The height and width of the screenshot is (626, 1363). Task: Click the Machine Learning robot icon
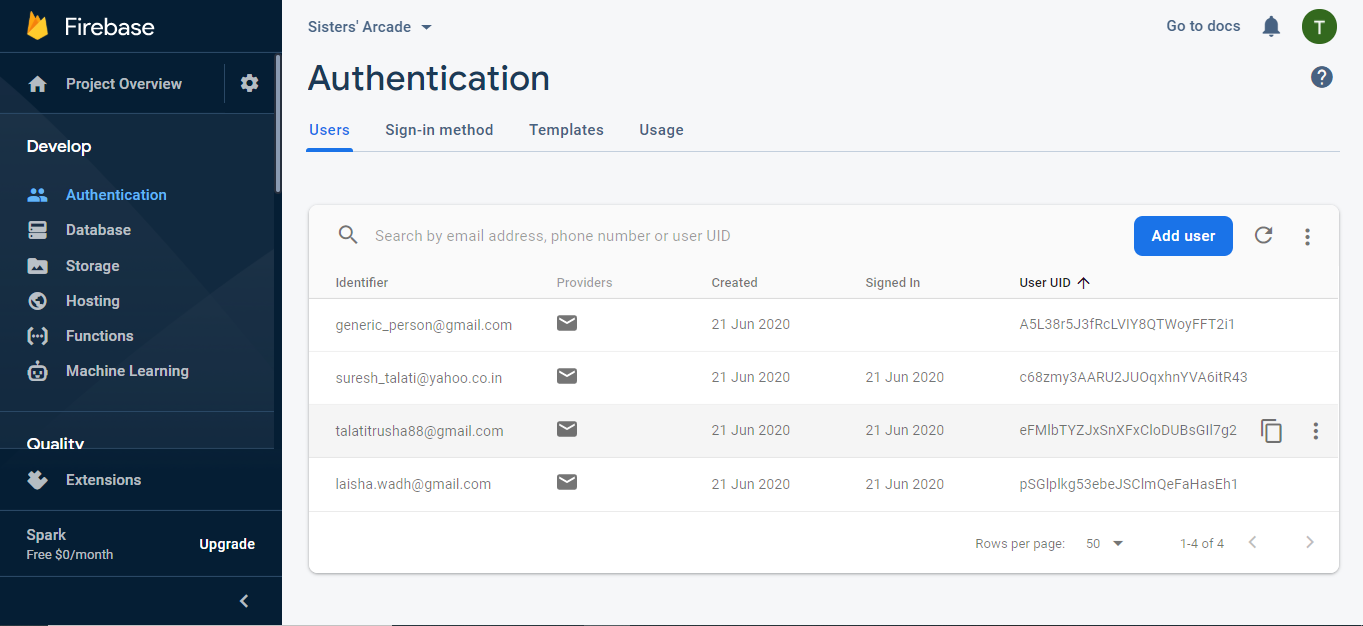tap(38, 371)
